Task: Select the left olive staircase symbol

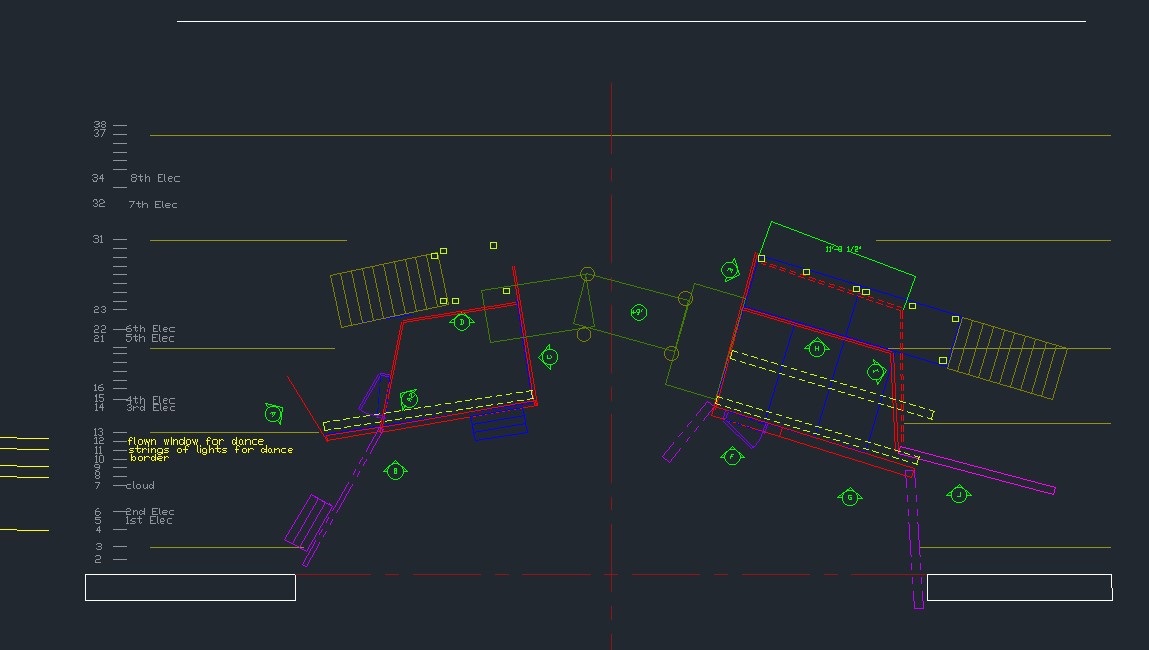Action: pyautogui.click(x=387, y=291)
